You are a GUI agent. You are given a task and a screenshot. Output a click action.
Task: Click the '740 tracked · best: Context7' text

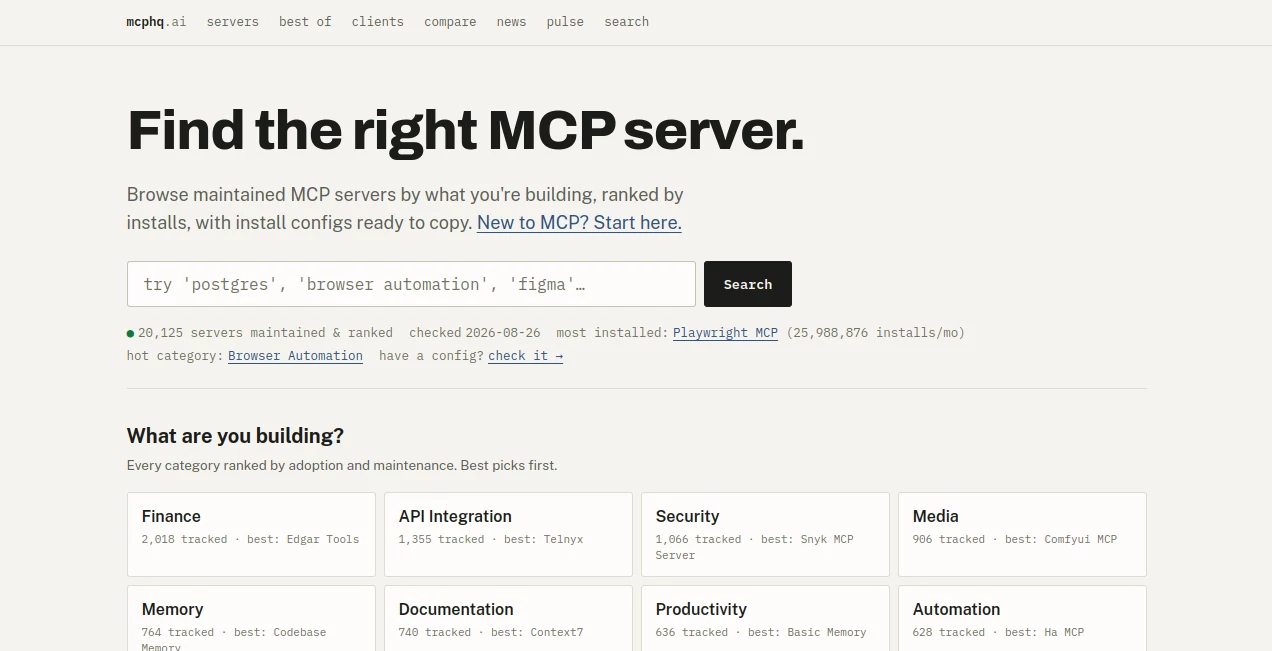(491, 632)
